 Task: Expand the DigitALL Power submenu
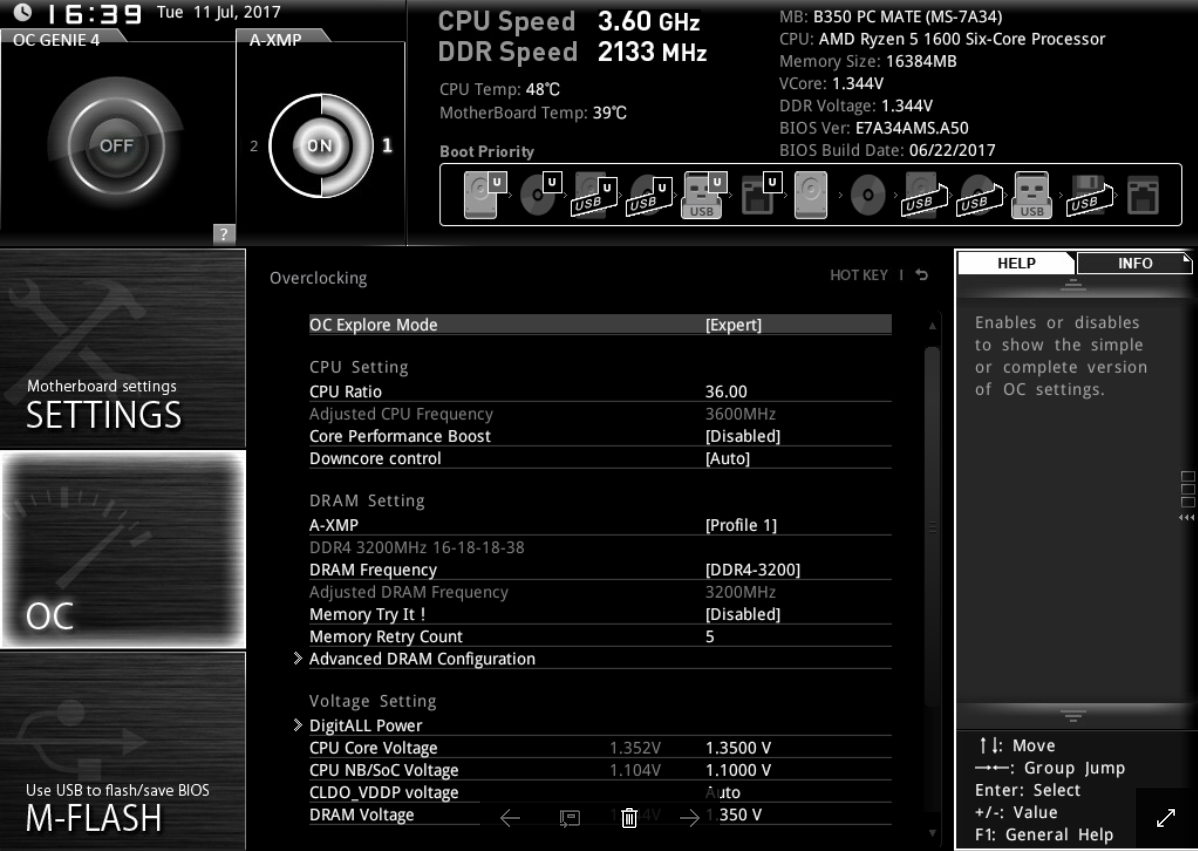592,725
